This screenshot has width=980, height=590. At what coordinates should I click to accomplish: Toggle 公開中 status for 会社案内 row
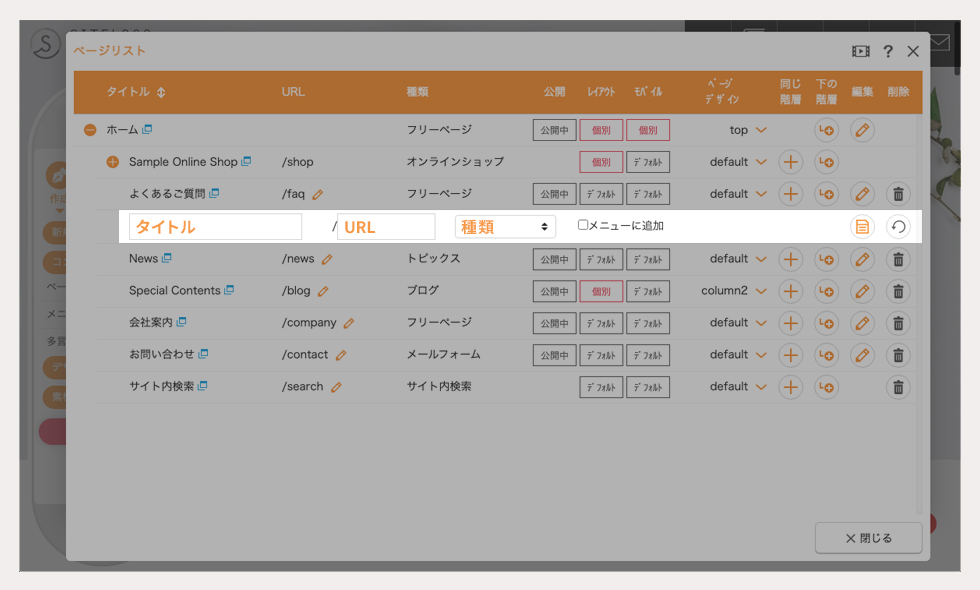click(554, 323)
